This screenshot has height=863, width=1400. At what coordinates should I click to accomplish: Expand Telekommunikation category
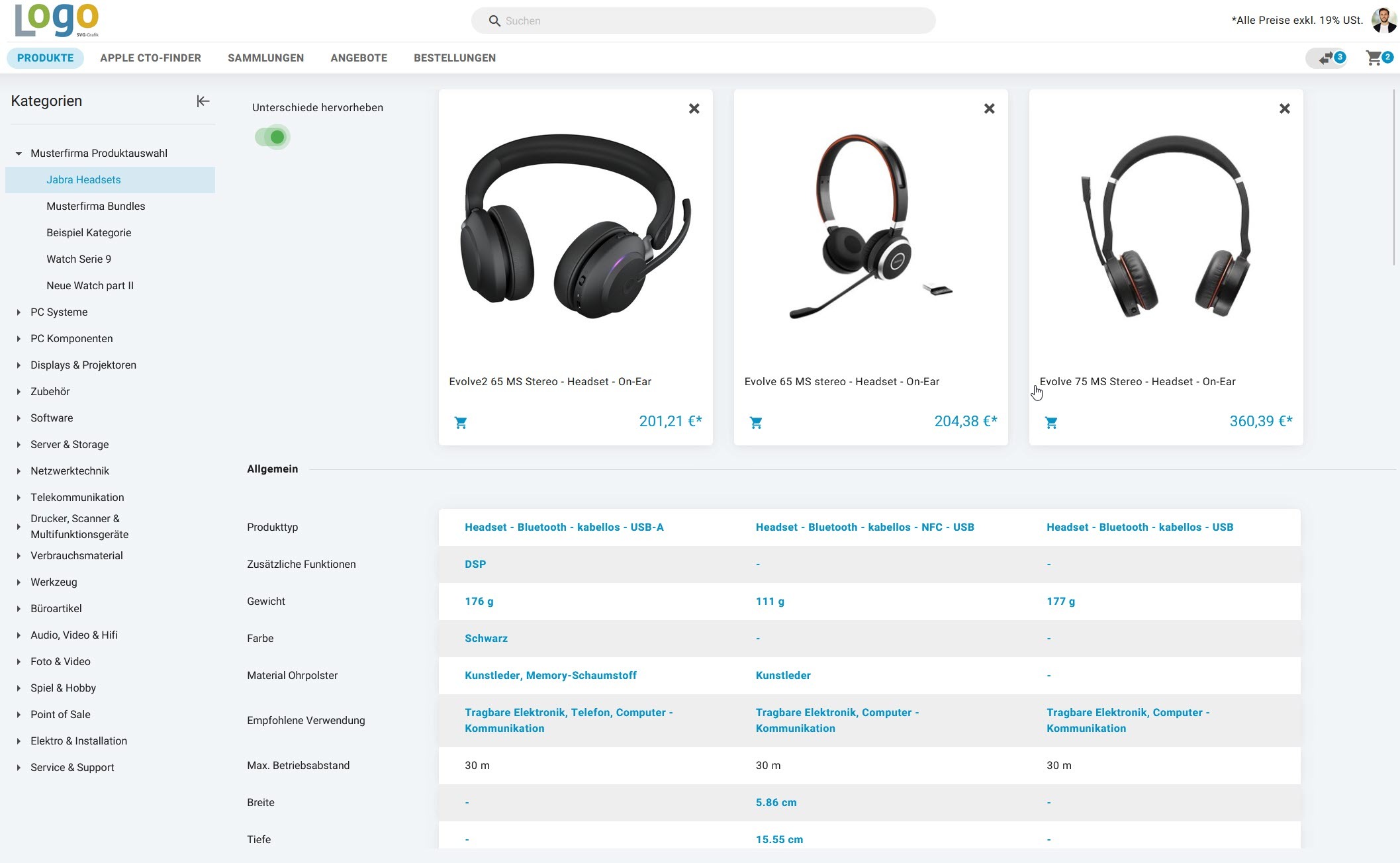pyautogui.click(x=19, y=498)
